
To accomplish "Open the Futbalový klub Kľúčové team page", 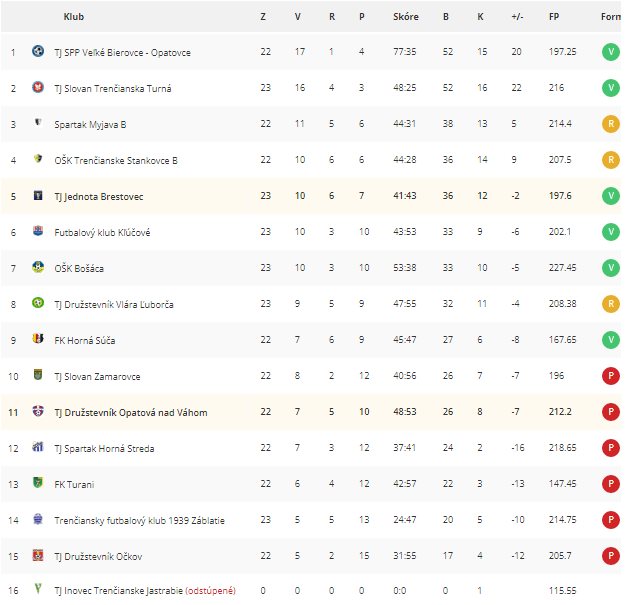I will tap(102, 233).
